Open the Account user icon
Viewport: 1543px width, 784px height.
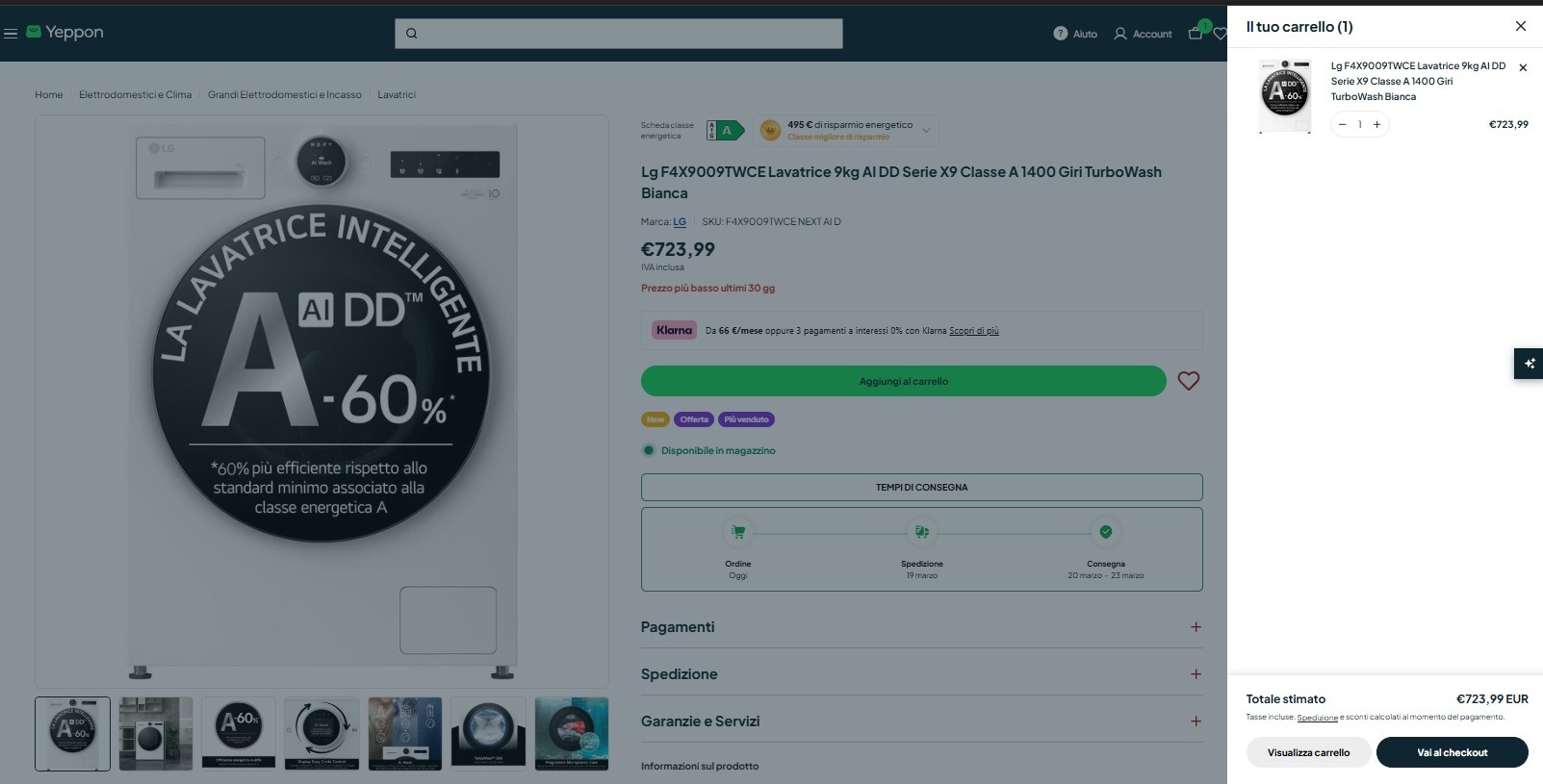[x=1120, y=34]
